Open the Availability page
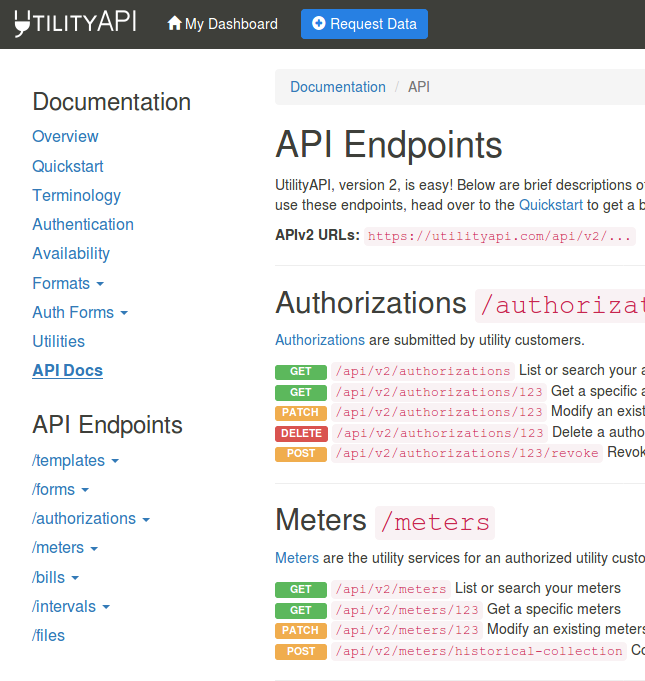 pos(71,254)
